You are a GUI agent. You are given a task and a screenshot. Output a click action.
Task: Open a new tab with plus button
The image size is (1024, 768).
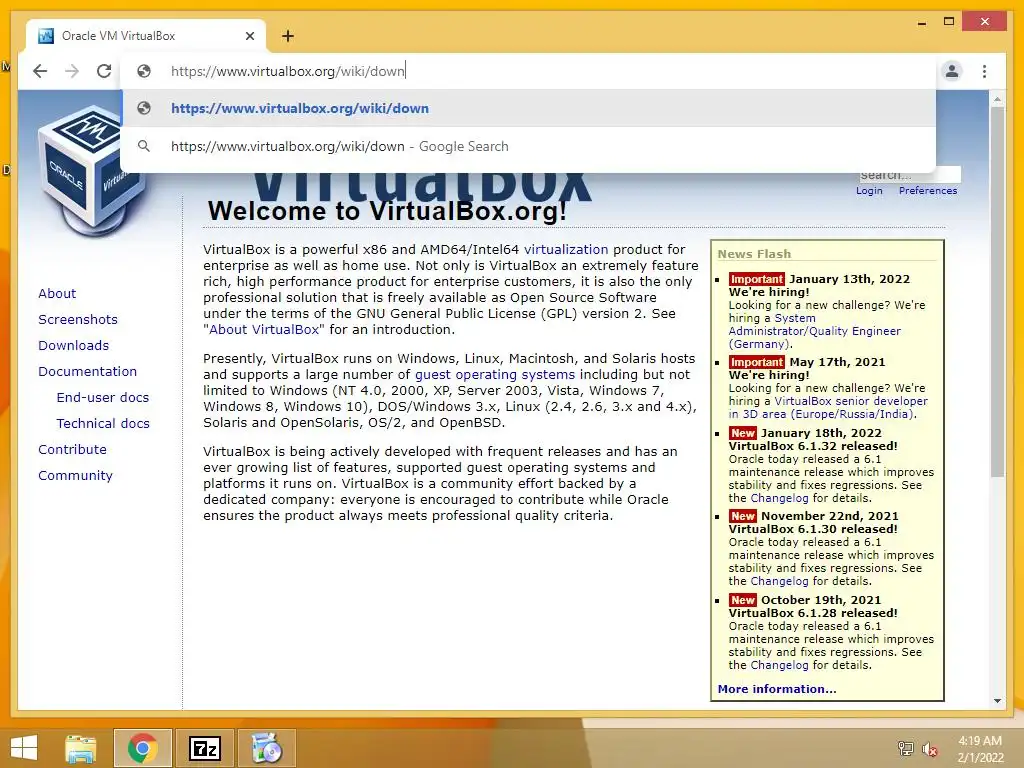[287, 36]
